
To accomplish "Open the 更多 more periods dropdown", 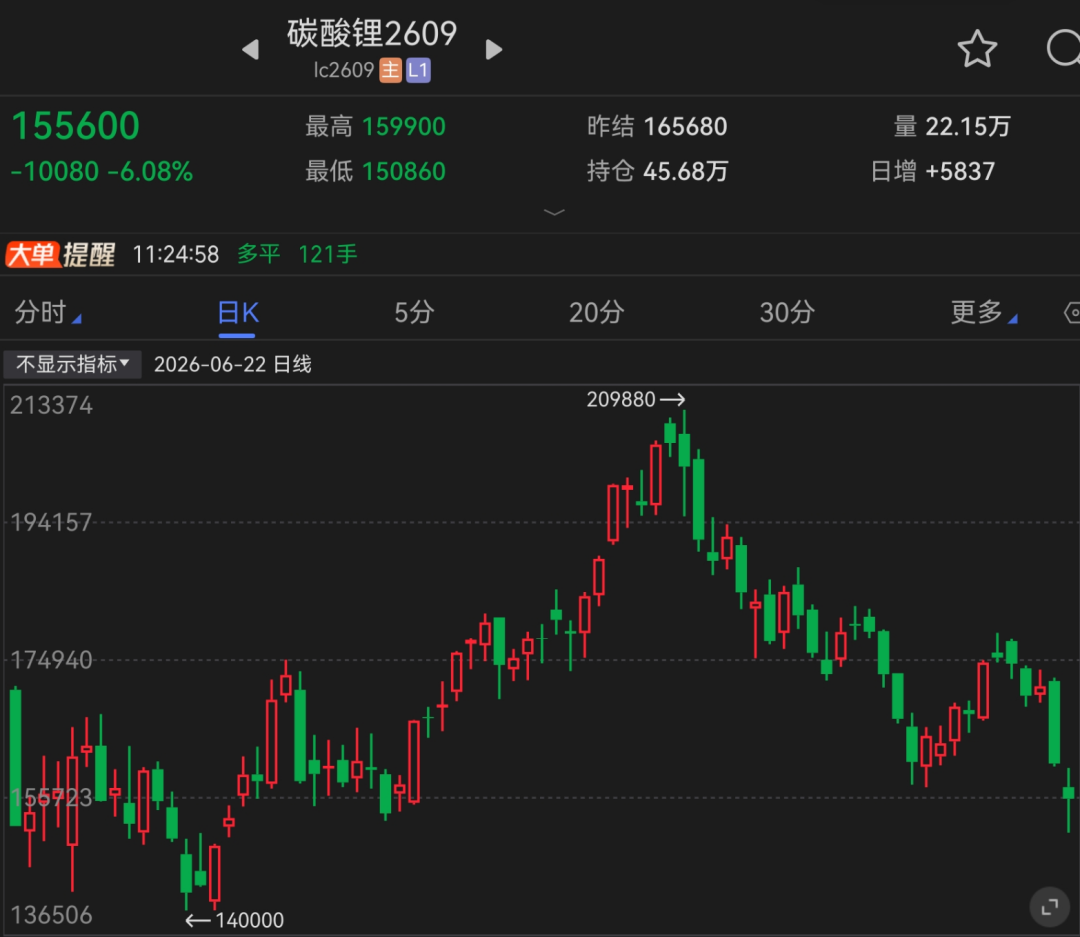I will click(984, 313).
